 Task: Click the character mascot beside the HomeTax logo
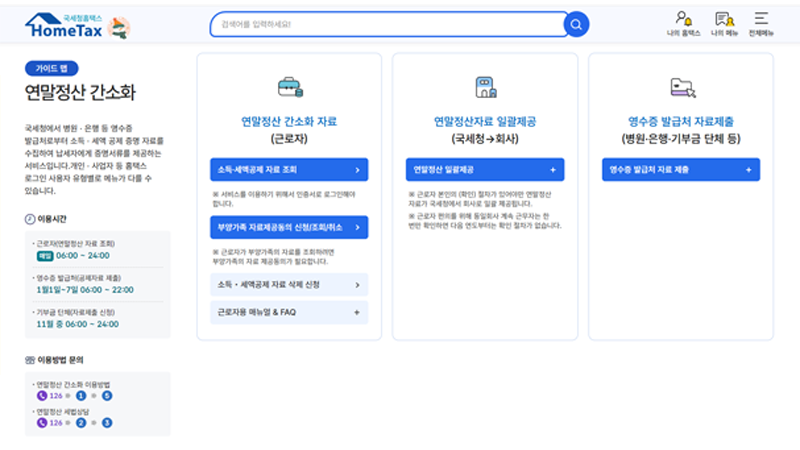click(x=119, y=28)
